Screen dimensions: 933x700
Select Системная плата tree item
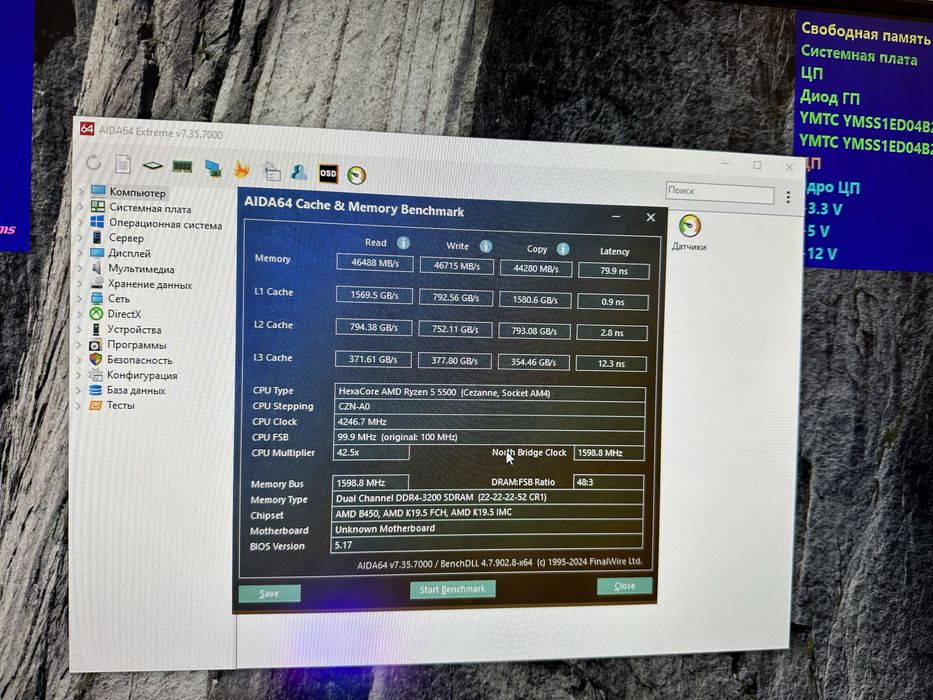coord(150,208)
